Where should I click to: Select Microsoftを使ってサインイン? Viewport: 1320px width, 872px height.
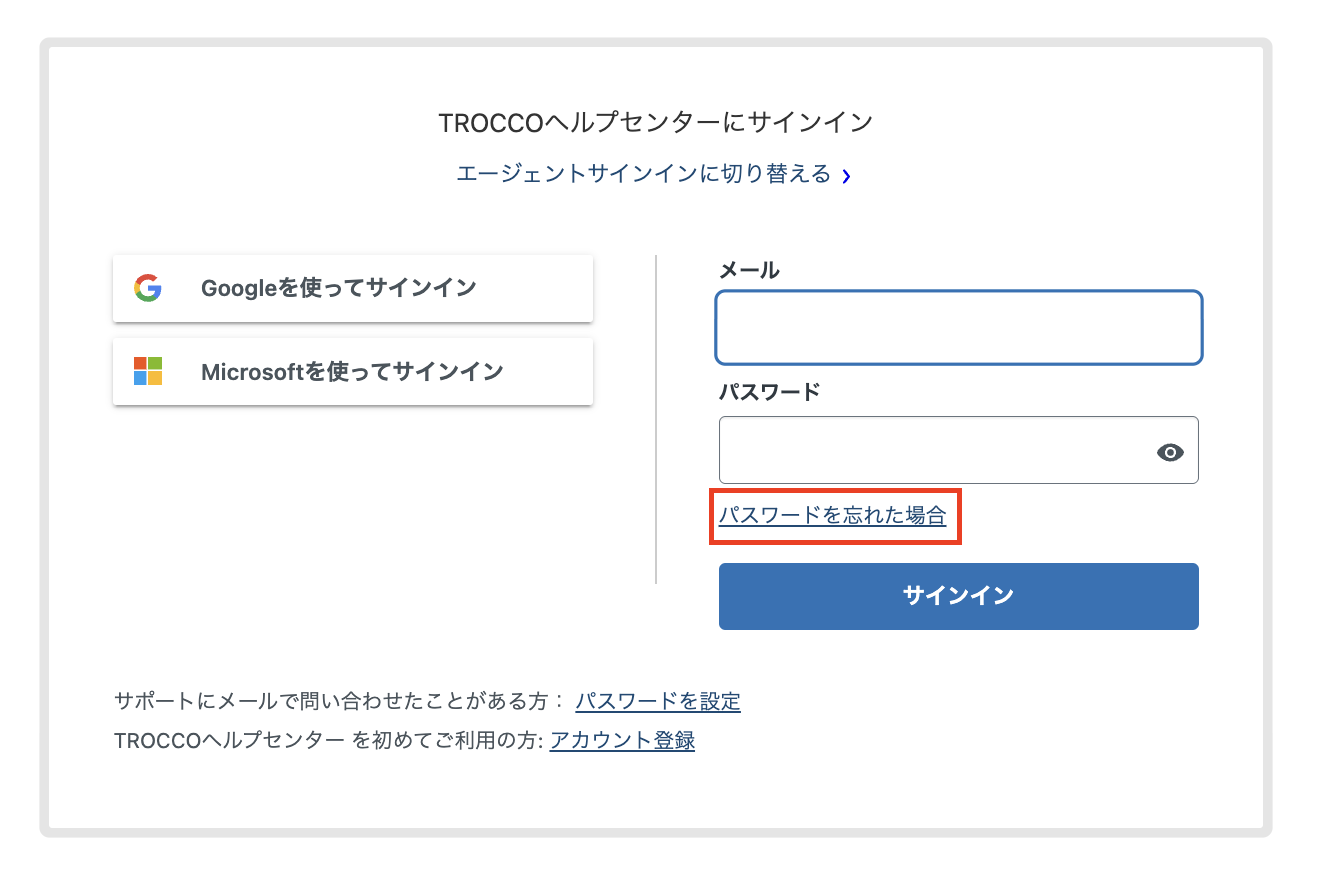[352, 371]
